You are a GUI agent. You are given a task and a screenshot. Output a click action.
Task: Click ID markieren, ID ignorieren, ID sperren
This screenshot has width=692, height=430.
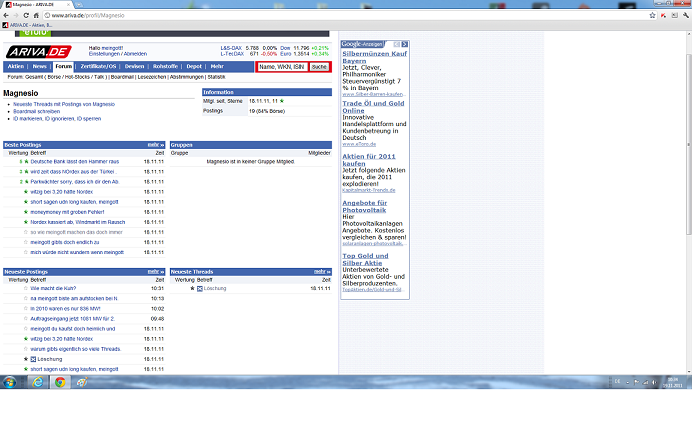(57, 119)
